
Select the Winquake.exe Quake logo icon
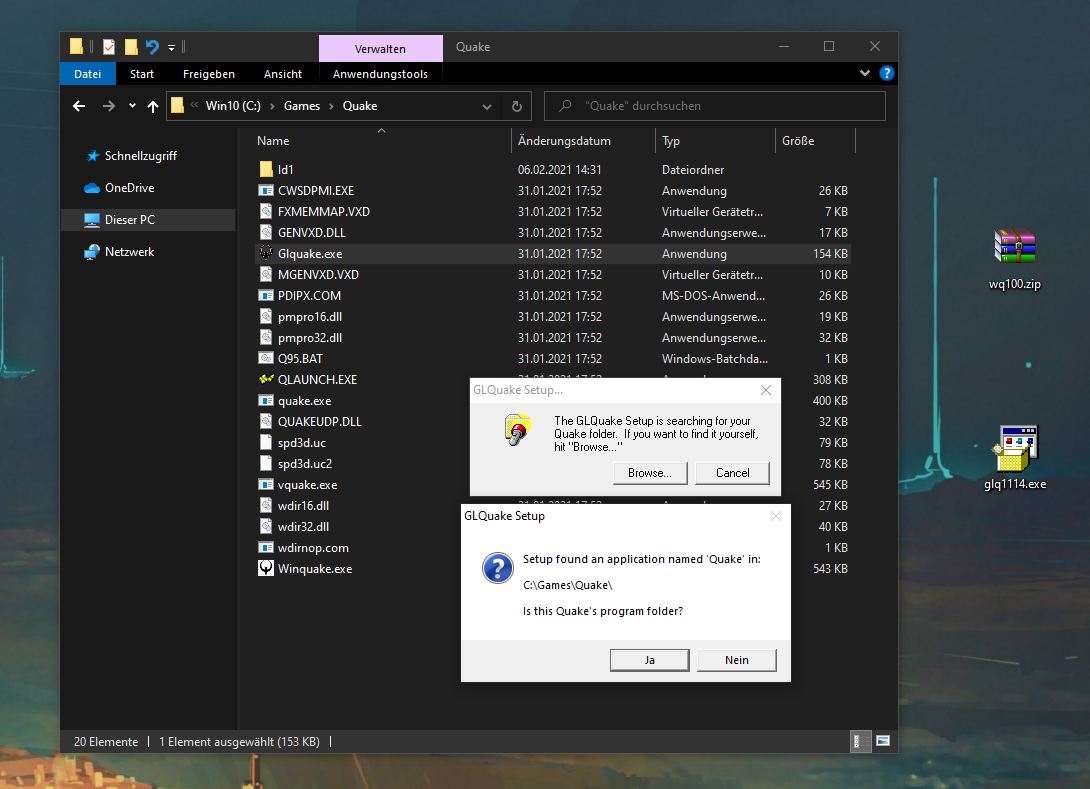coord(266,568)
